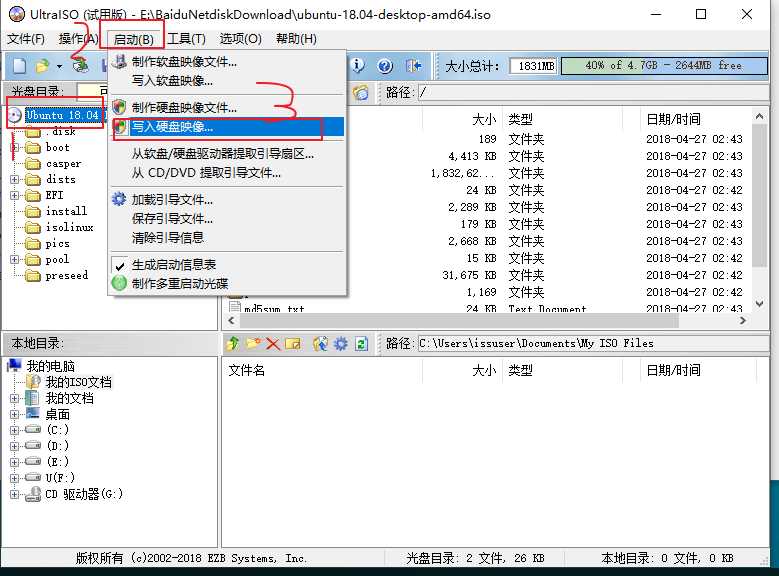
Task: Select the install folder in tree
Action: [66, 211]
